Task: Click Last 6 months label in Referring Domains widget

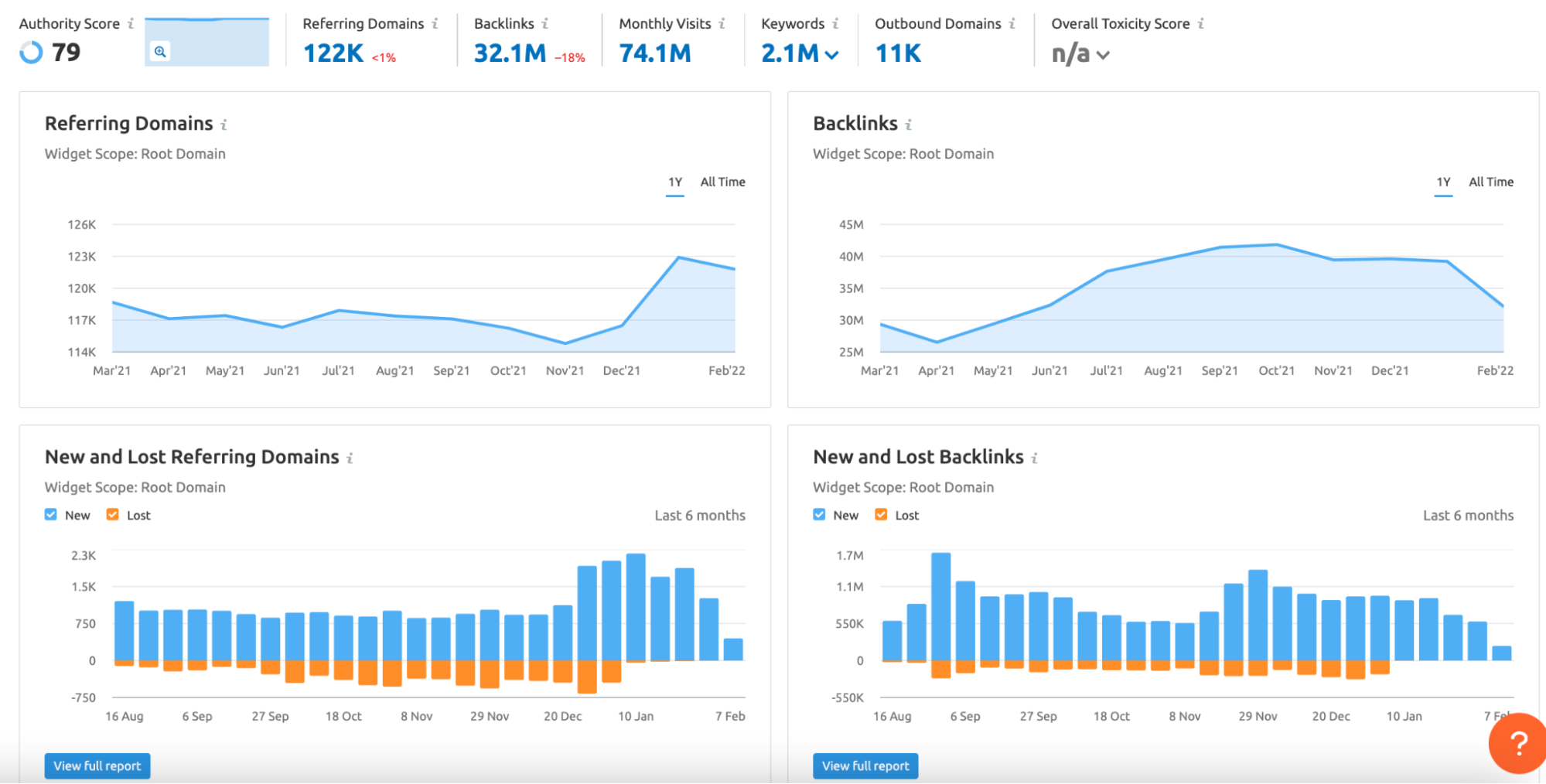Action: (700, 516)
